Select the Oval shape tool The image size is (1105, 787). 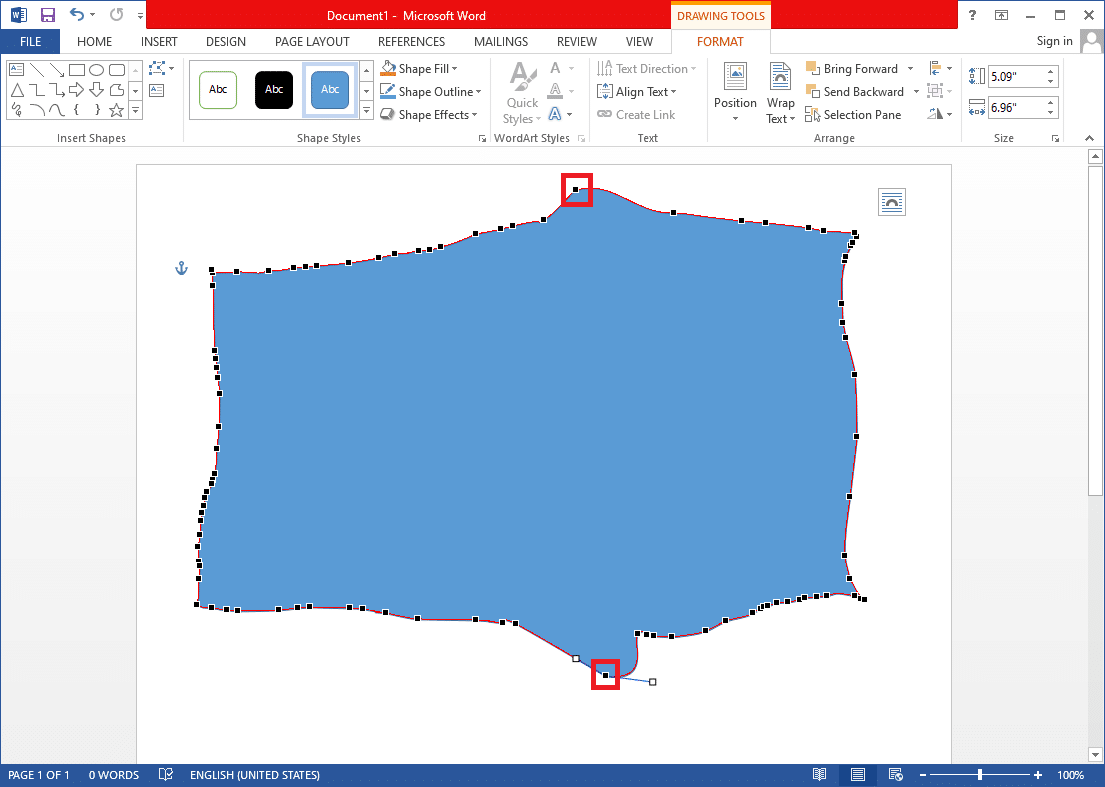coord(96,70)
